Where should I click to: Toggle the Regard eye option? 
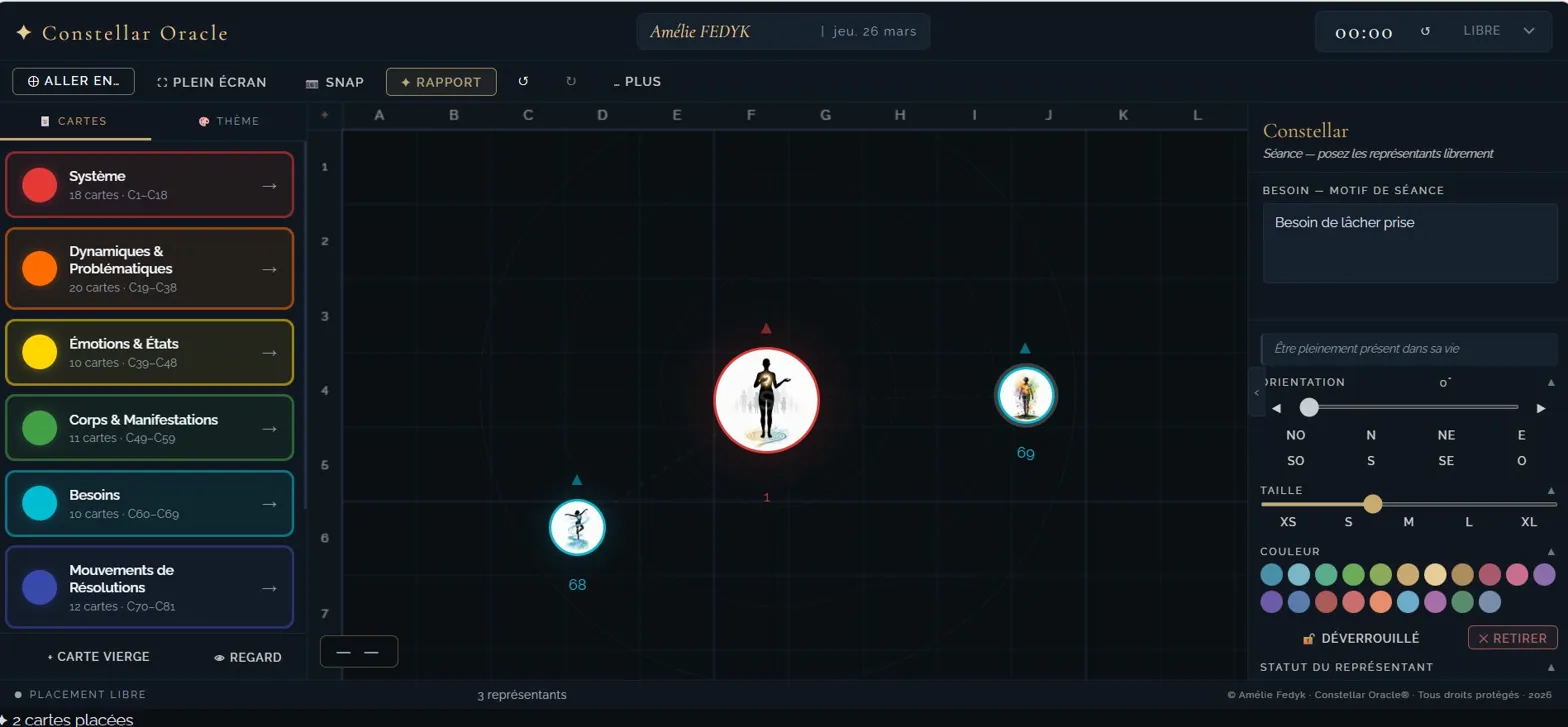pos(248,657)
